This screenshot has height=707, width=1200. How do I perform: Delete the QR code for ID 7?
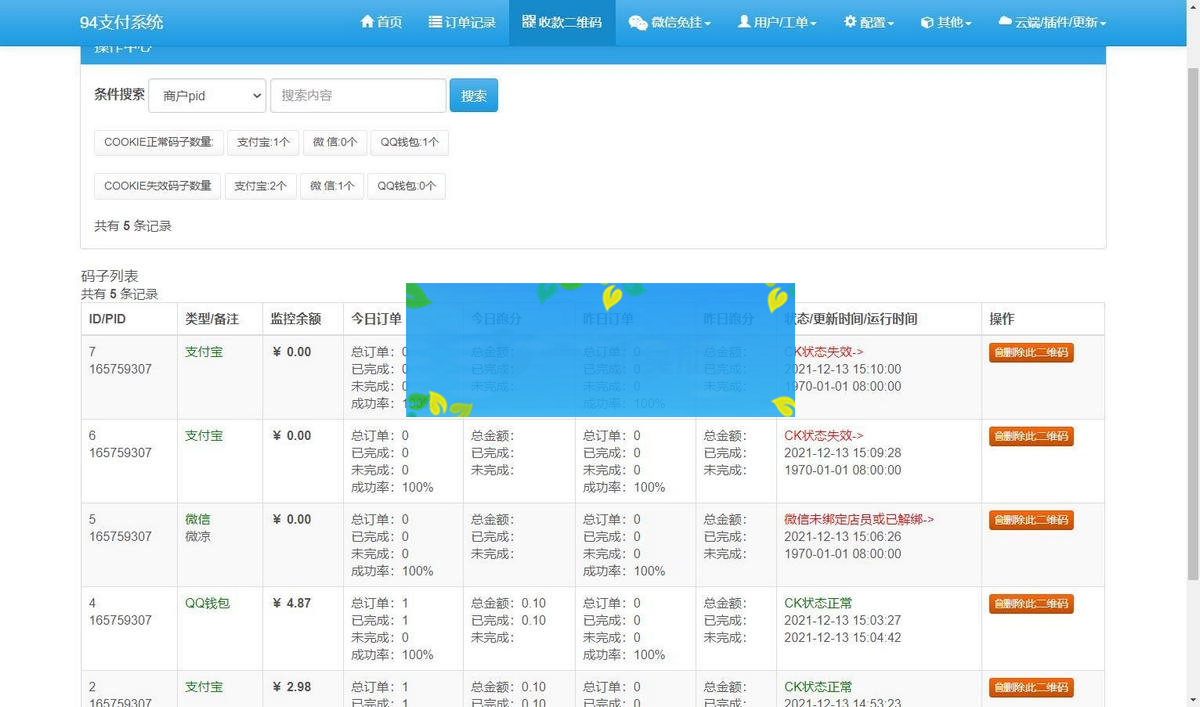(1031, 352)
